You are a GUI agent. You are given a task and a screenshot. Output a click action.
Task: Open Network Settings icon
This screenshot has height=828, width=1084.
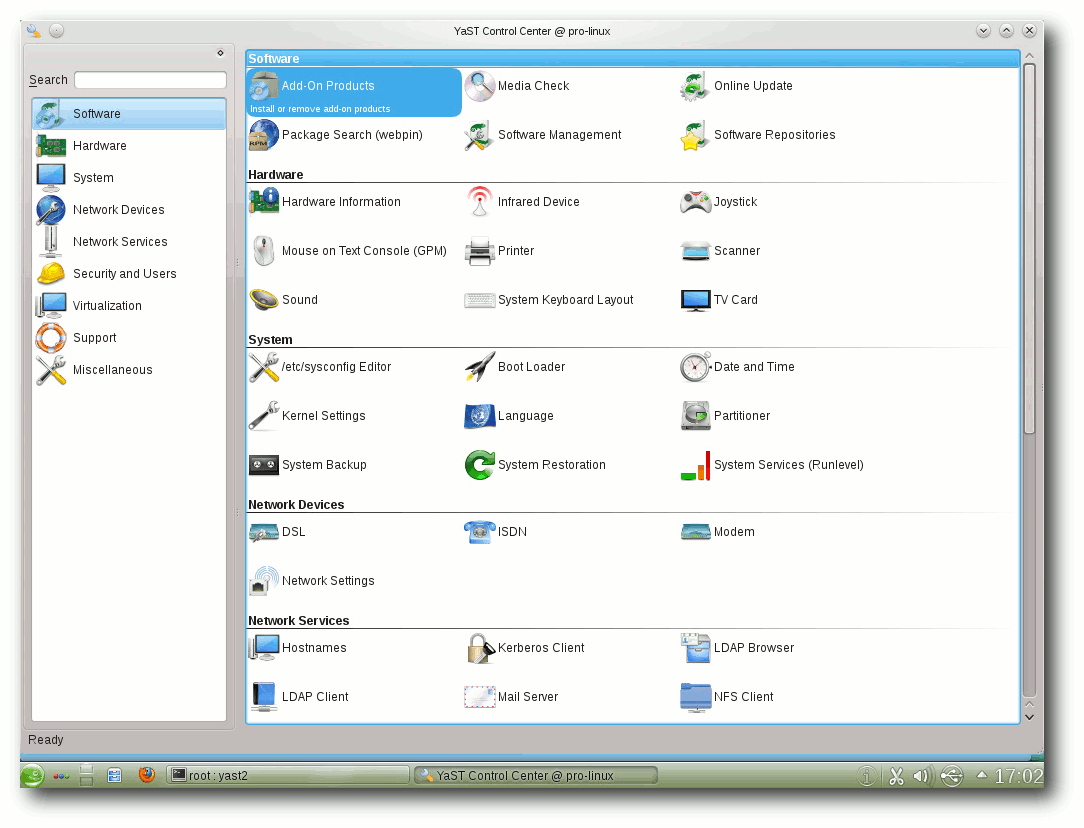tap(263, 581)
